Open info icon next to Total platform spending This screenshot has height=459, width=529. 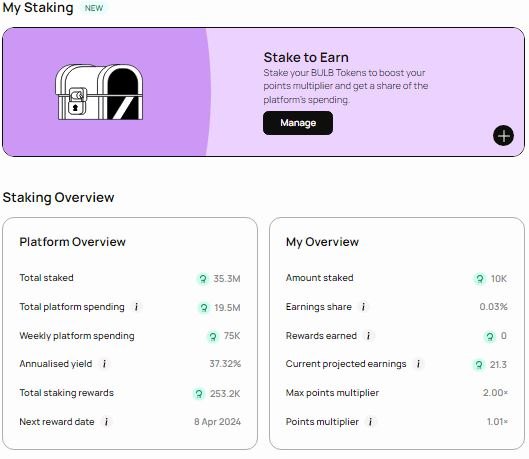pyautogui.click(x=137, y=307)
